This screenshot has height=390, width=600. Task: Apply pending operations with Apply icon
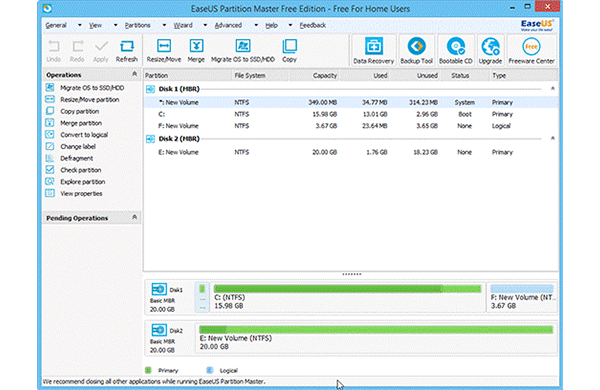tap(101, 51)
